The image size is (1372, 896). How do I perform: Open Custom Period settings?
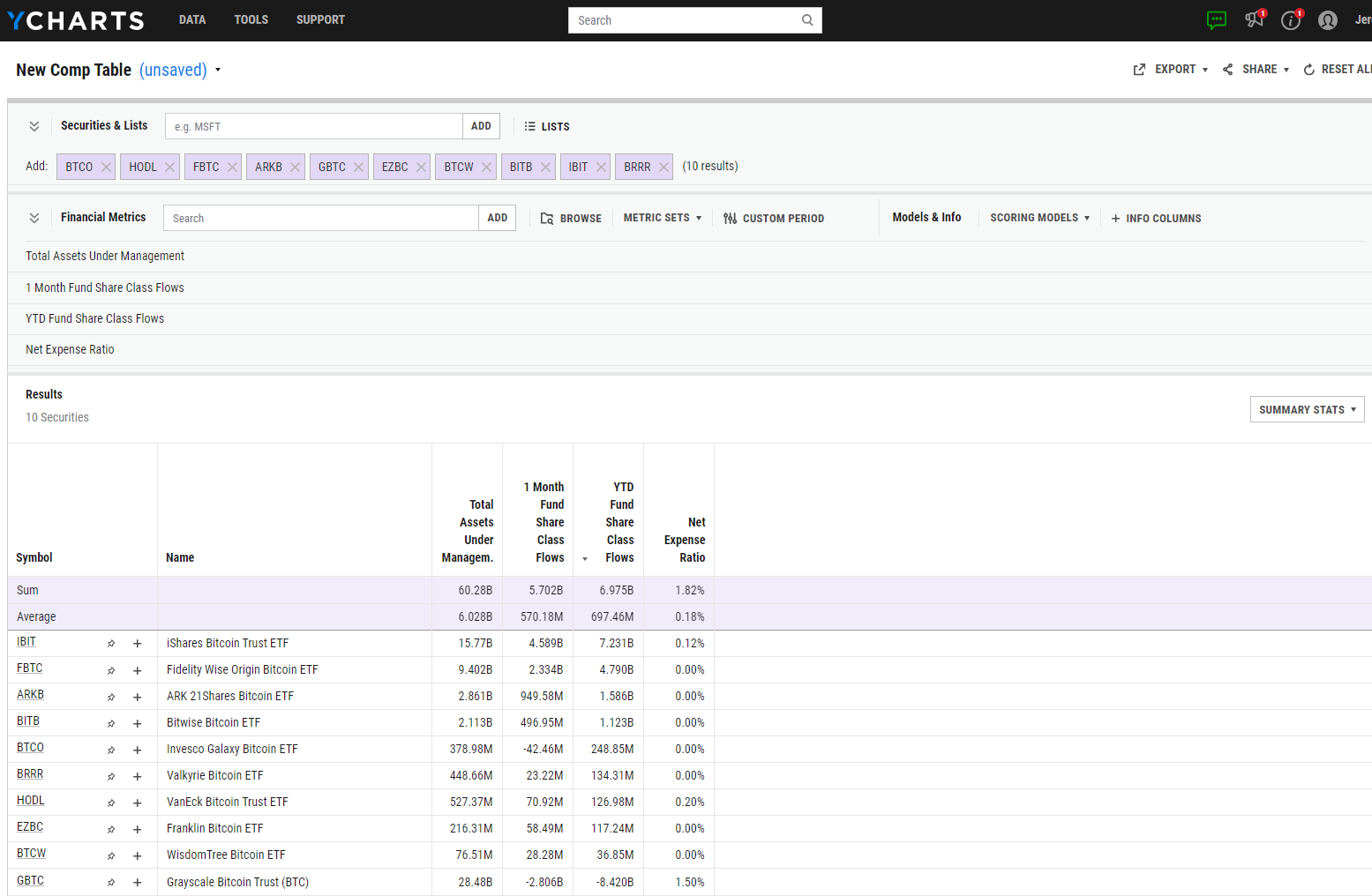(774, 218)
